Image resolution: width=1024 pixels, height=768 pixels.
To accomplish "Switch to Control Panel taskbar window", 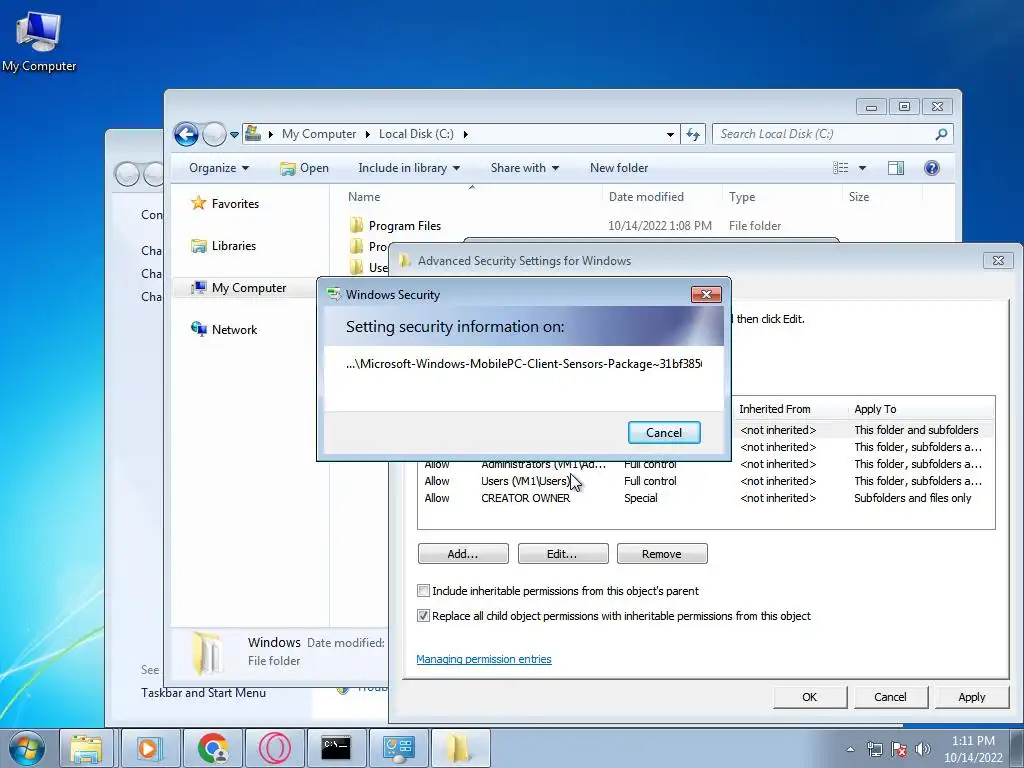I will click(x=399, y=748).
